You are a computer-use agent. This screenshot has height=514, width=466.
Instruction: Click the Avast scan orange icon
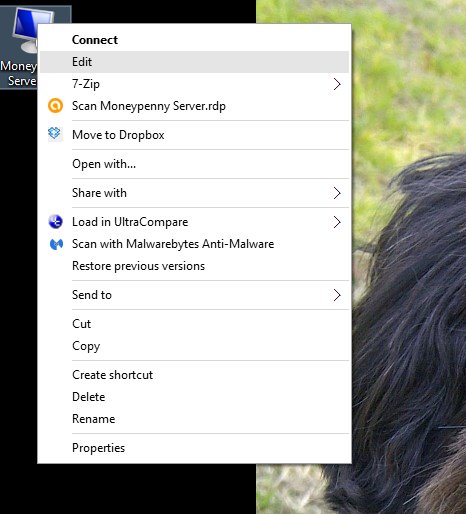[55, 106]
